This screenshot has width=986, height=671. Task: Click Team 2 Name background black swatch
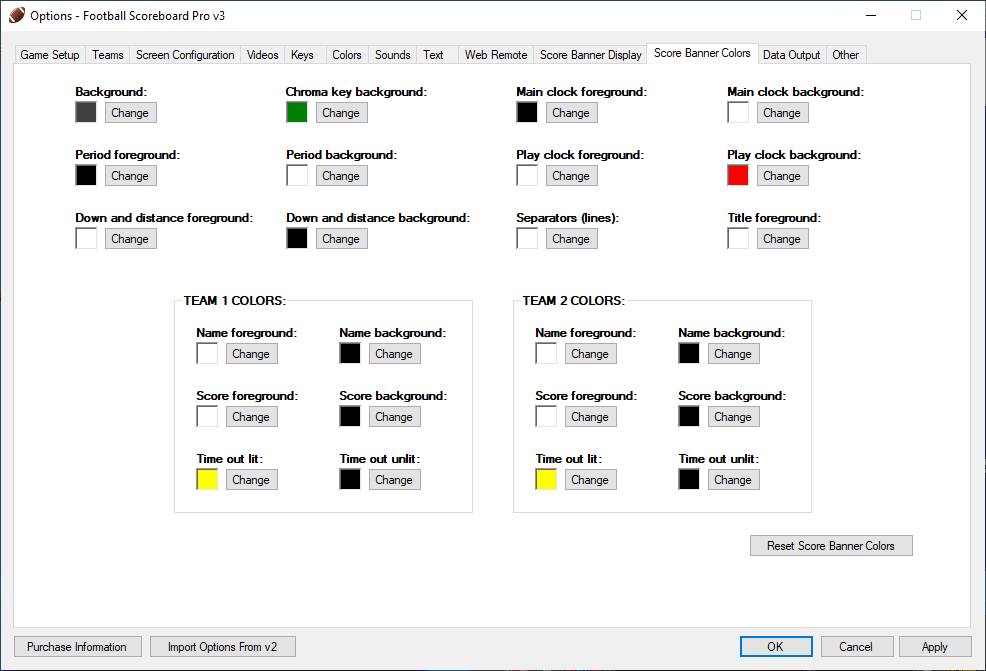point(689,354)
